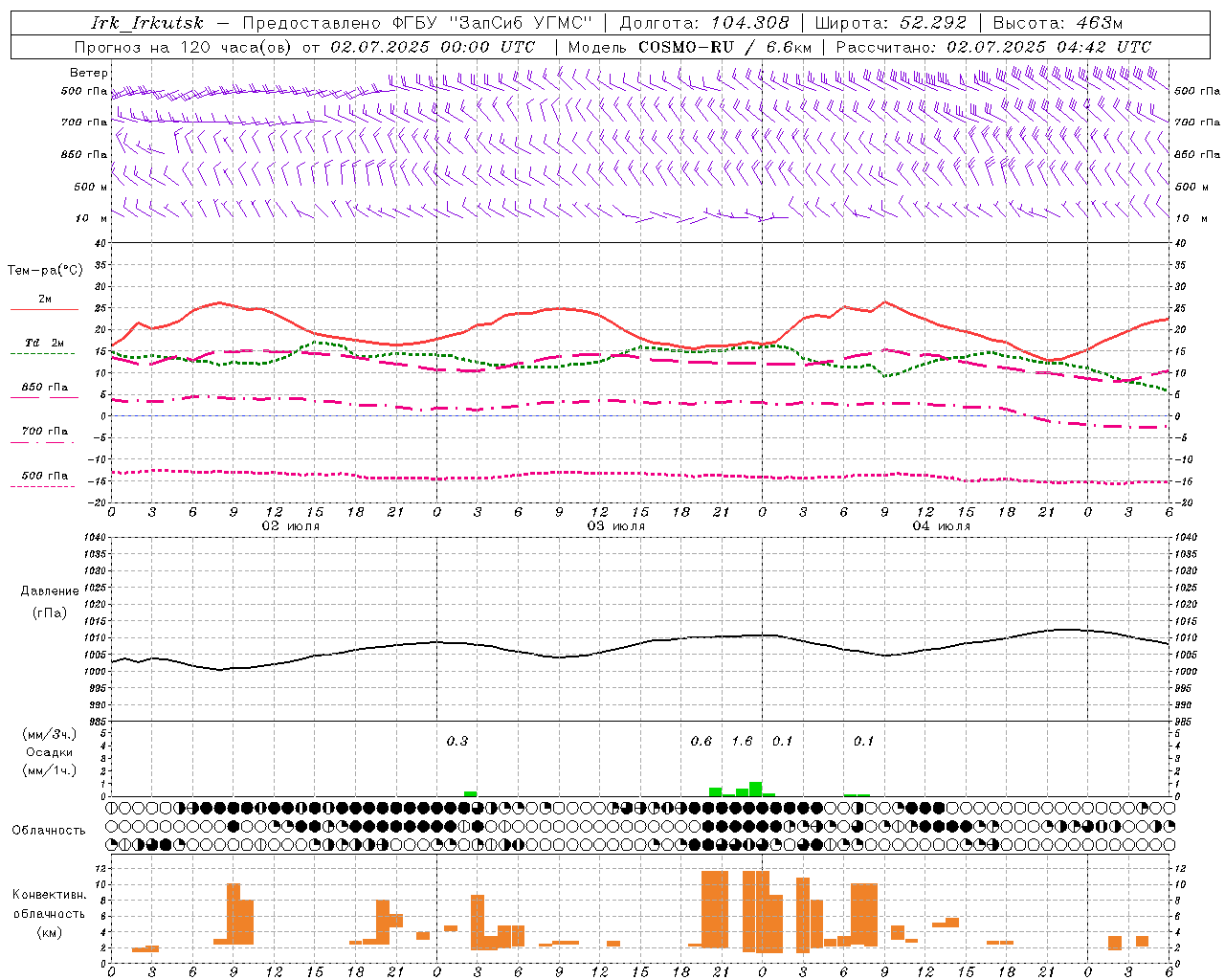The height and width of the screenshot is (980, 1225).
Task: Click the "Облачность" cloud cover label
Action: pos(49,831)
